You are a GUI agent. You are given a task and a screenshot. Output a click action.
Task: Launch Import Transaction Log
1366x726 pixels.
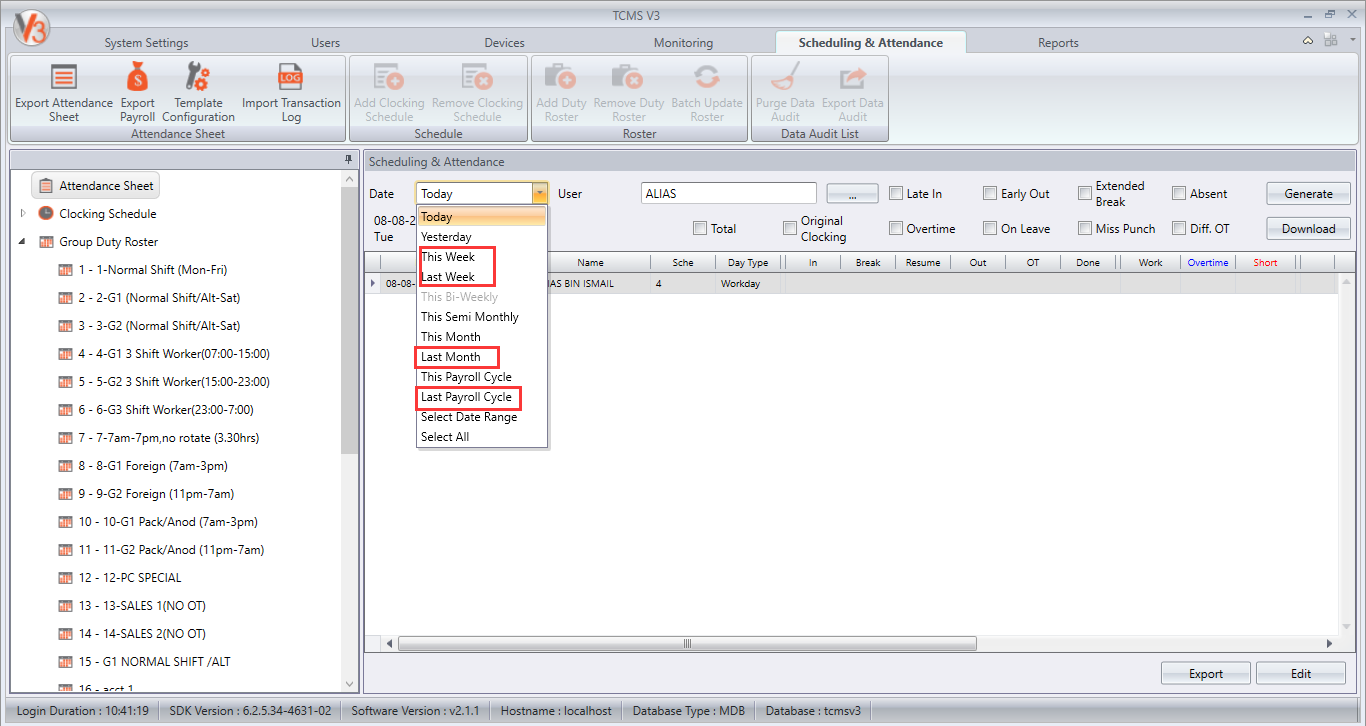291,92
